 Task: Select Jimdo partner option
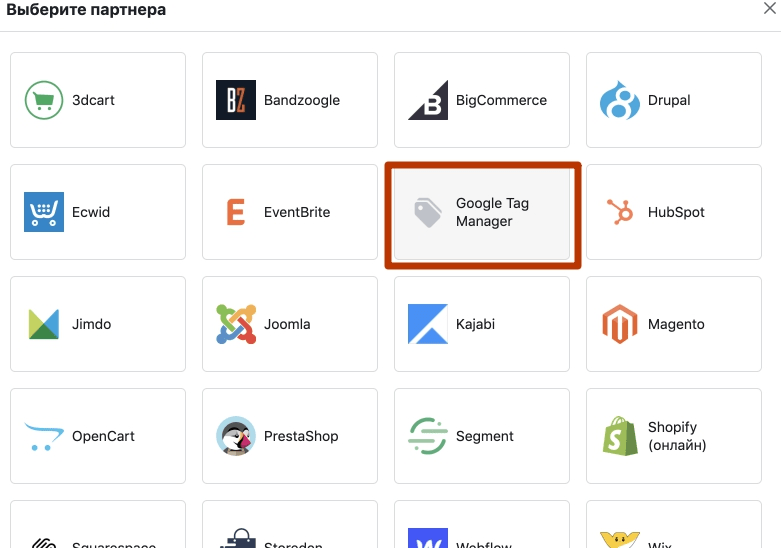point(98,324)
